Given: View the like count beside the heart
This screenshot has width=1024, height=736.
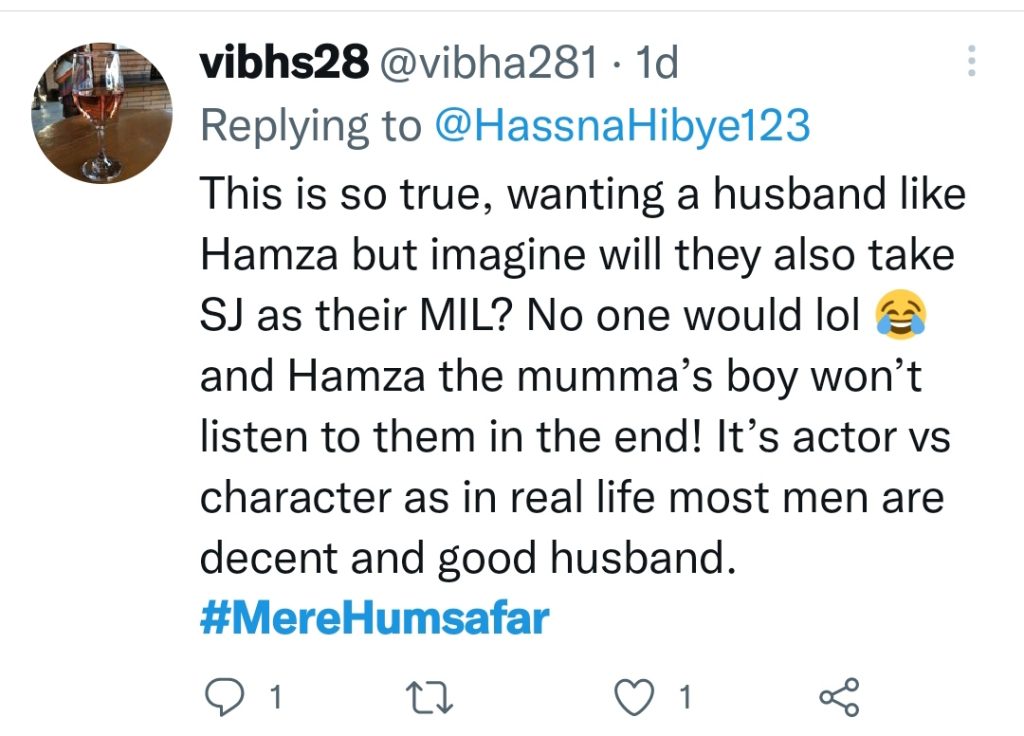Looking at the screenshot, I should click(x=684, y=697).
